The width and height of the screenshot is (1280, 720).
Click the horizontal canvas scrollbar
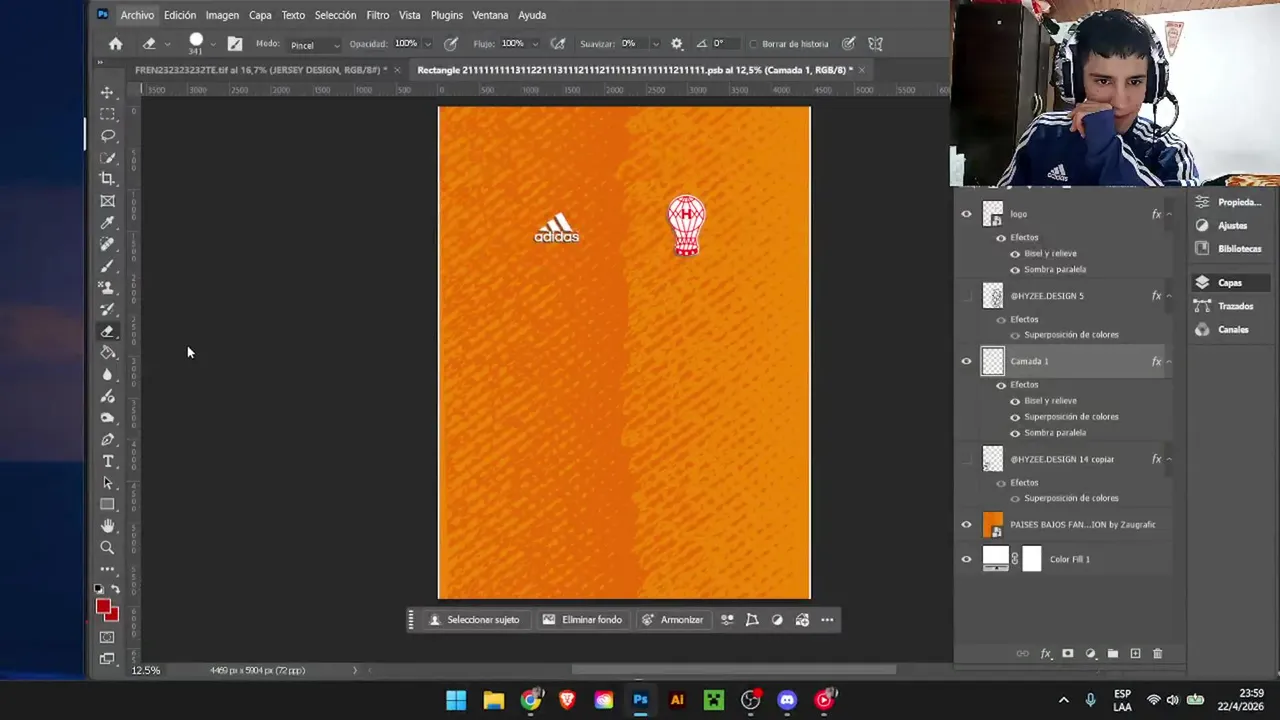733,670
